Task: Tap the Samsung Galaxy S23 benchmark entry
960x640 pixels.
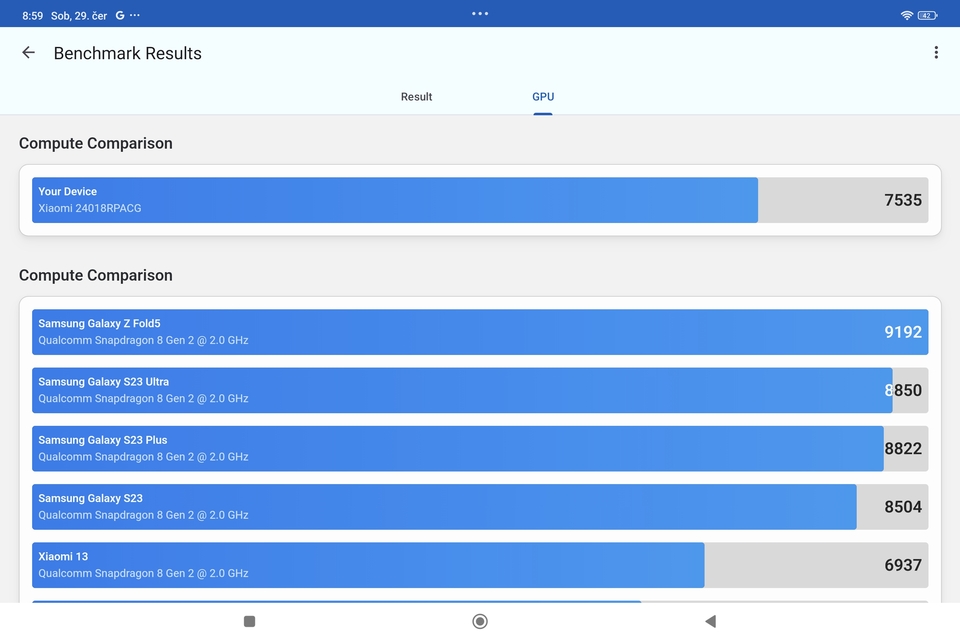Action: point(446,506)
